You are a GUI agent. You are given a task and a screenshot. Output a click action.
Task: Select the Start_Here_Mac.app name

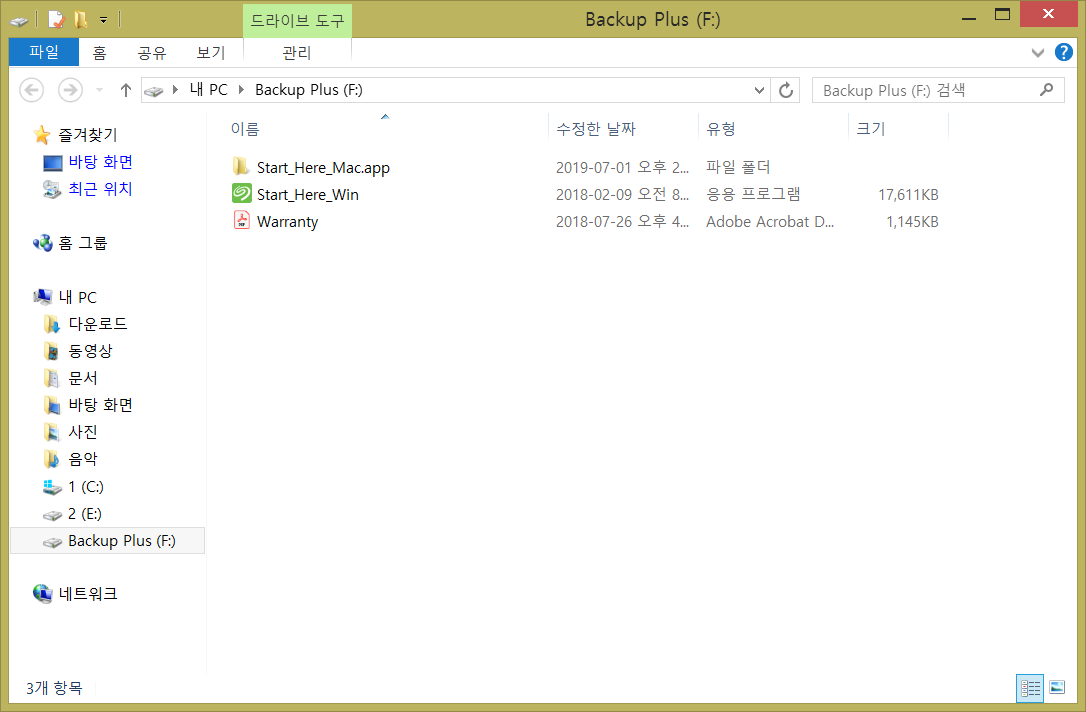(323, 168)
